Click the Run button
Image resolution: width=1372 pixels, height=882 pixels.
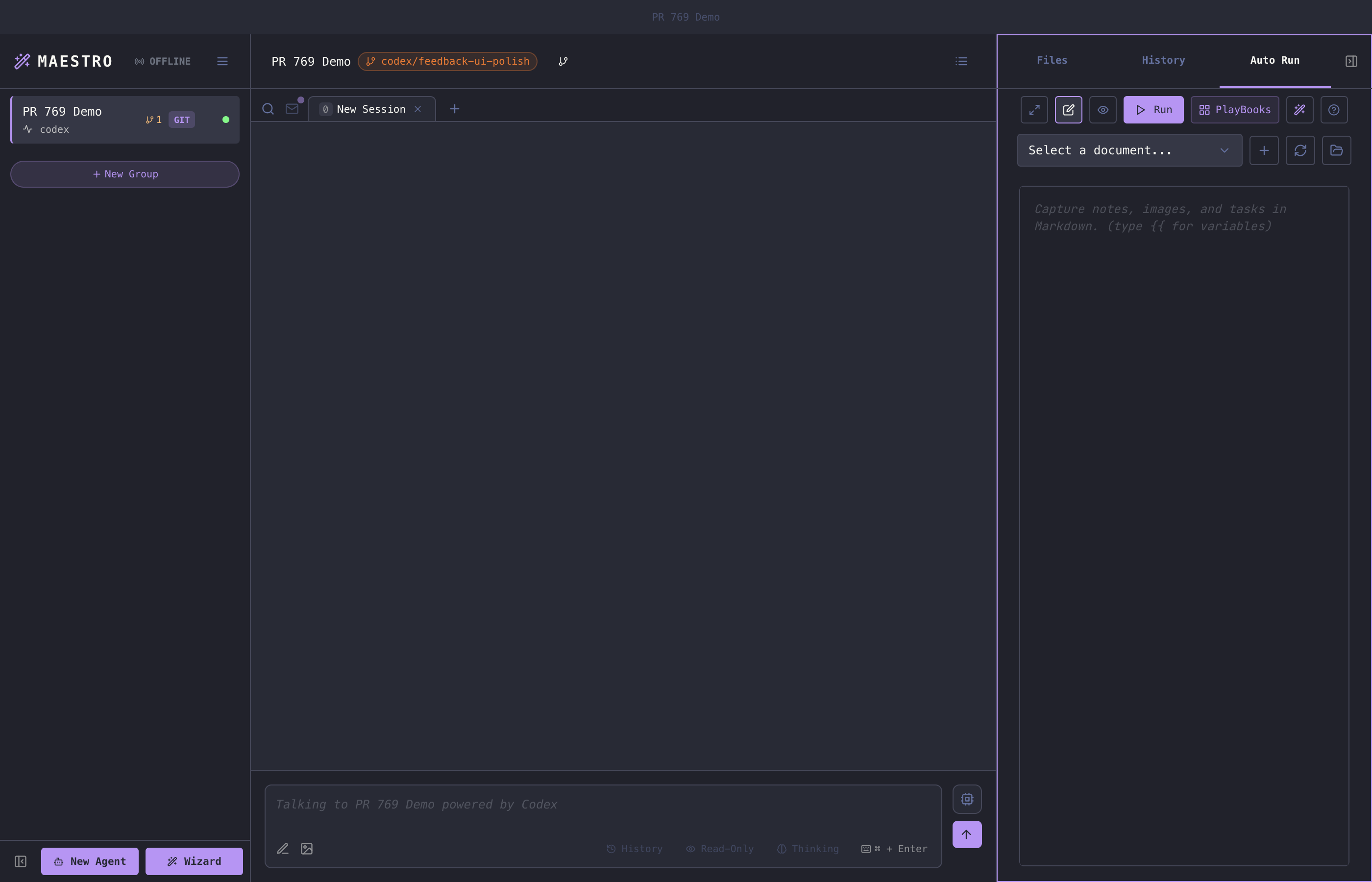(1152, 109)
